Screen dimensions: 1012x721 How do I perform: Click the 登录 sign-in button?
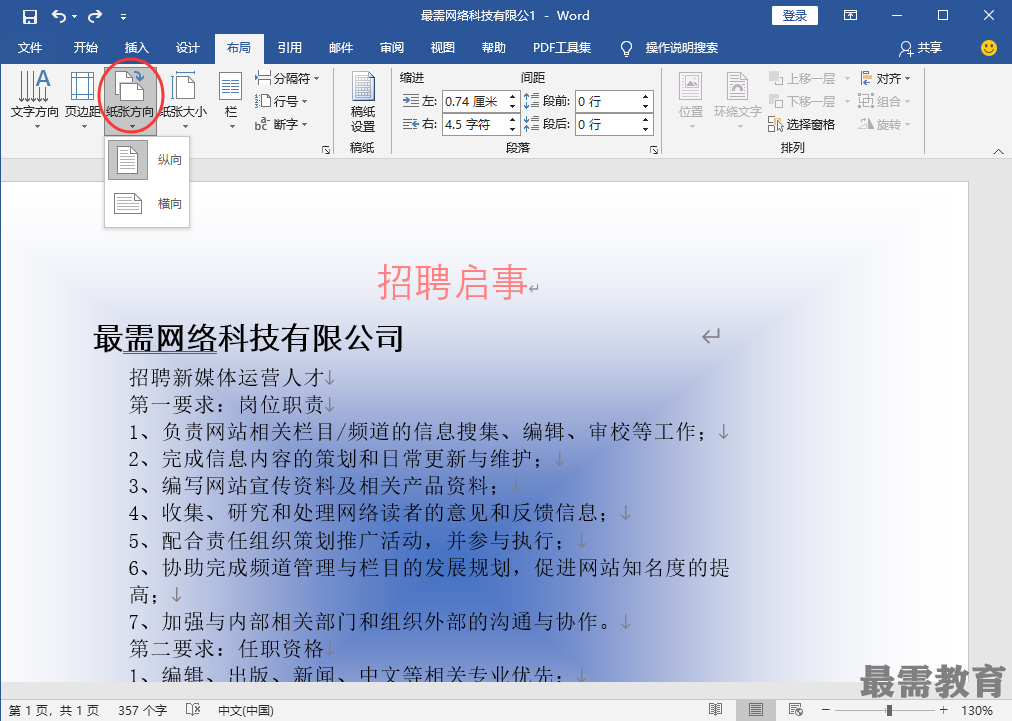794,15
